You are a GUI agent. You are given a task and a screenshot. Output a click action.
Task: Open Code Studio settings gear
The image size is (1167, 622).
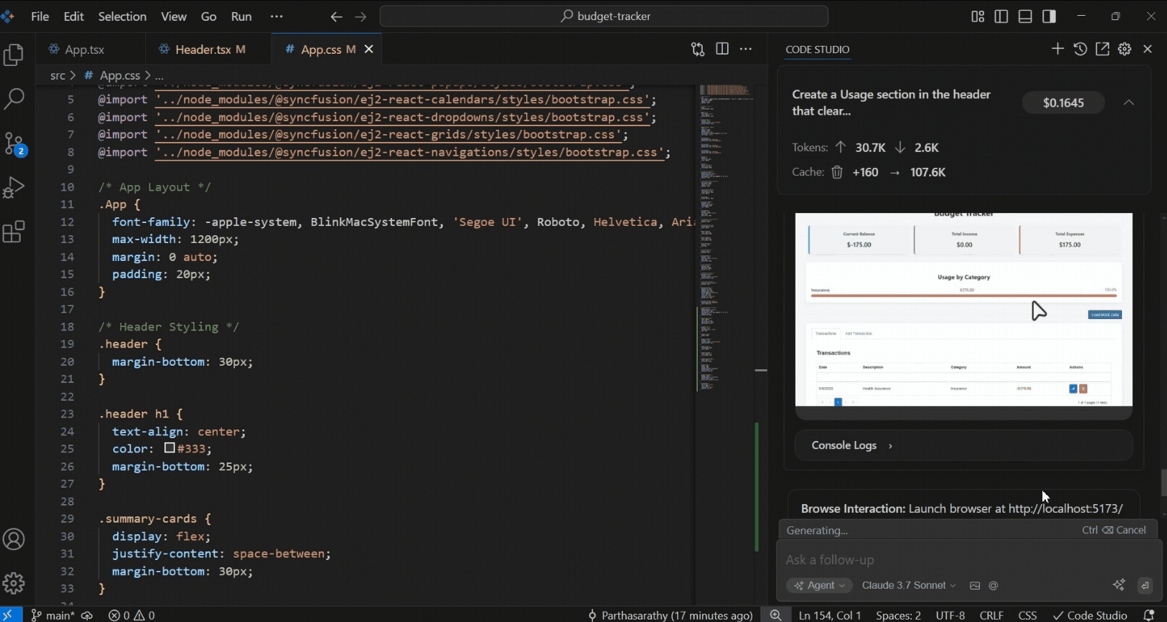pos(1125,49)
